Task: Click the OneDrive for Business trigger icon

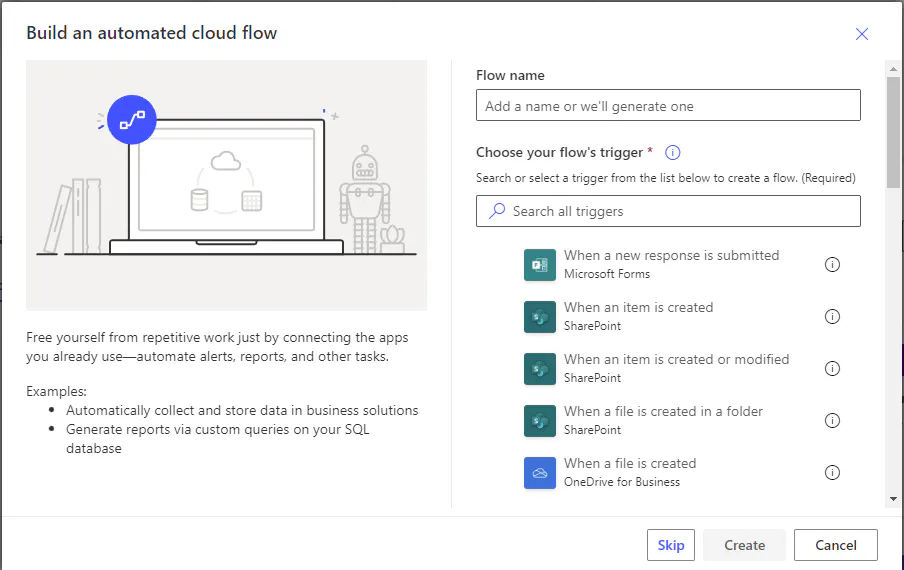Action: (540, 473)
